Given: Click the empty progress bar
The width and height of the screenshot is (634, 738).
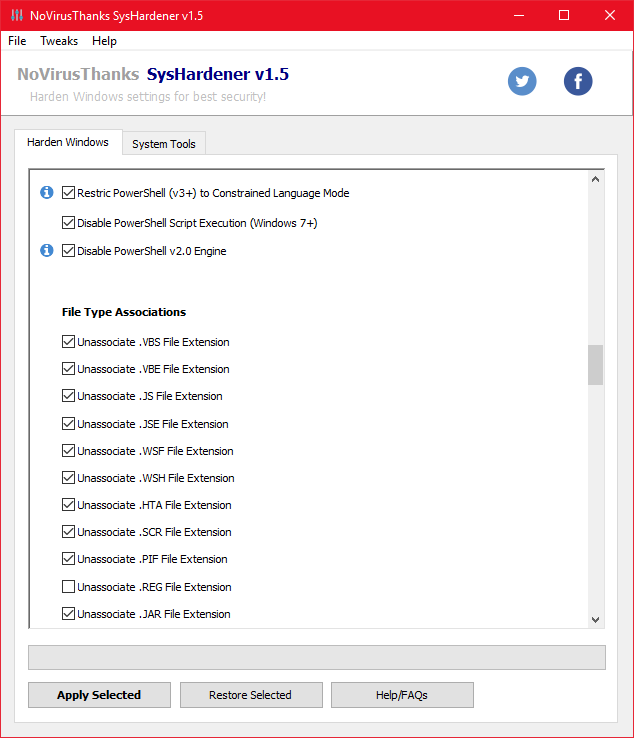Looking at the screenshot, I should (317, 658).
